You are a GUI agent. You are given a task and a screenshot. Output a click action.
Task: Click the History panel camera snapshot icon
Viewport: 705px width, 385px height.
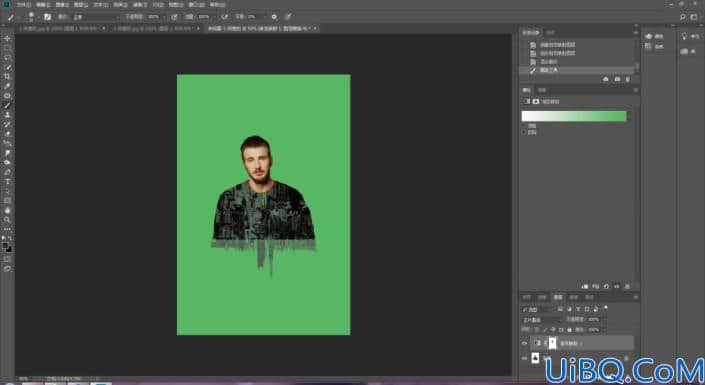[617, 79]
